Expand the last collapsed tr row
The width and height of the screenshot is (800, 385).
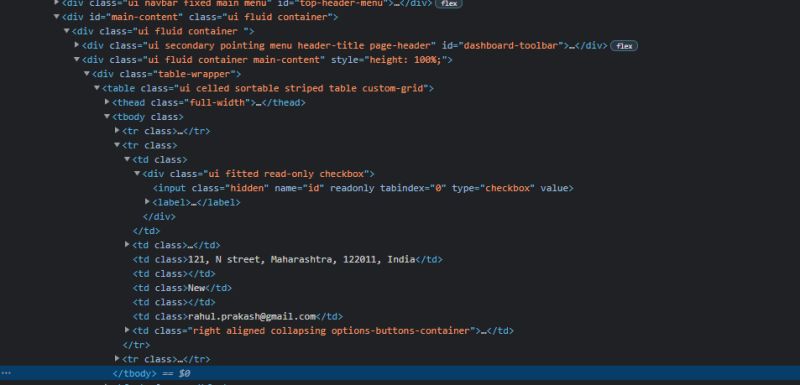click(x=117, y=360)
